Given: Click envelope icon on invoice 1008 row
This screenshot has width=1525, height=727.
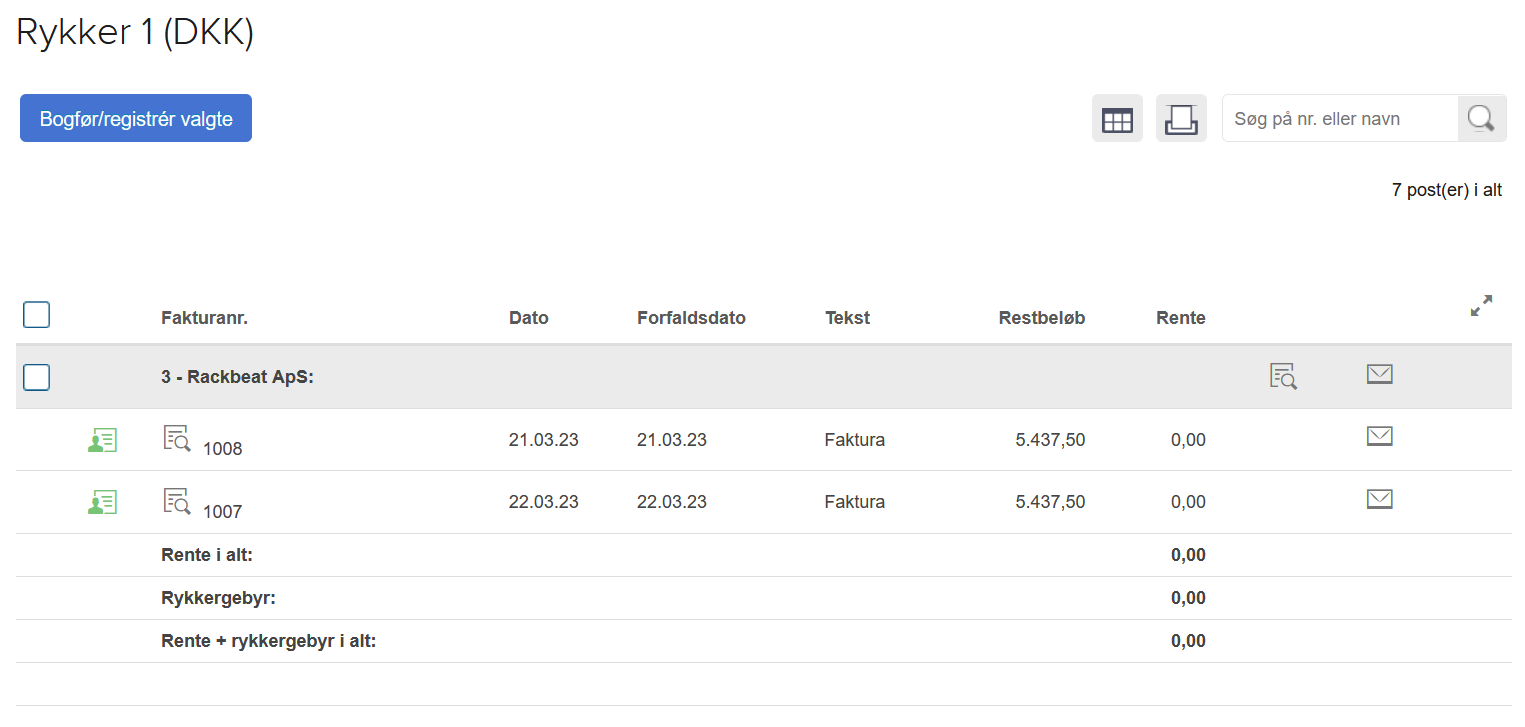Looking at the screenshot, I should click(1379, 436).
